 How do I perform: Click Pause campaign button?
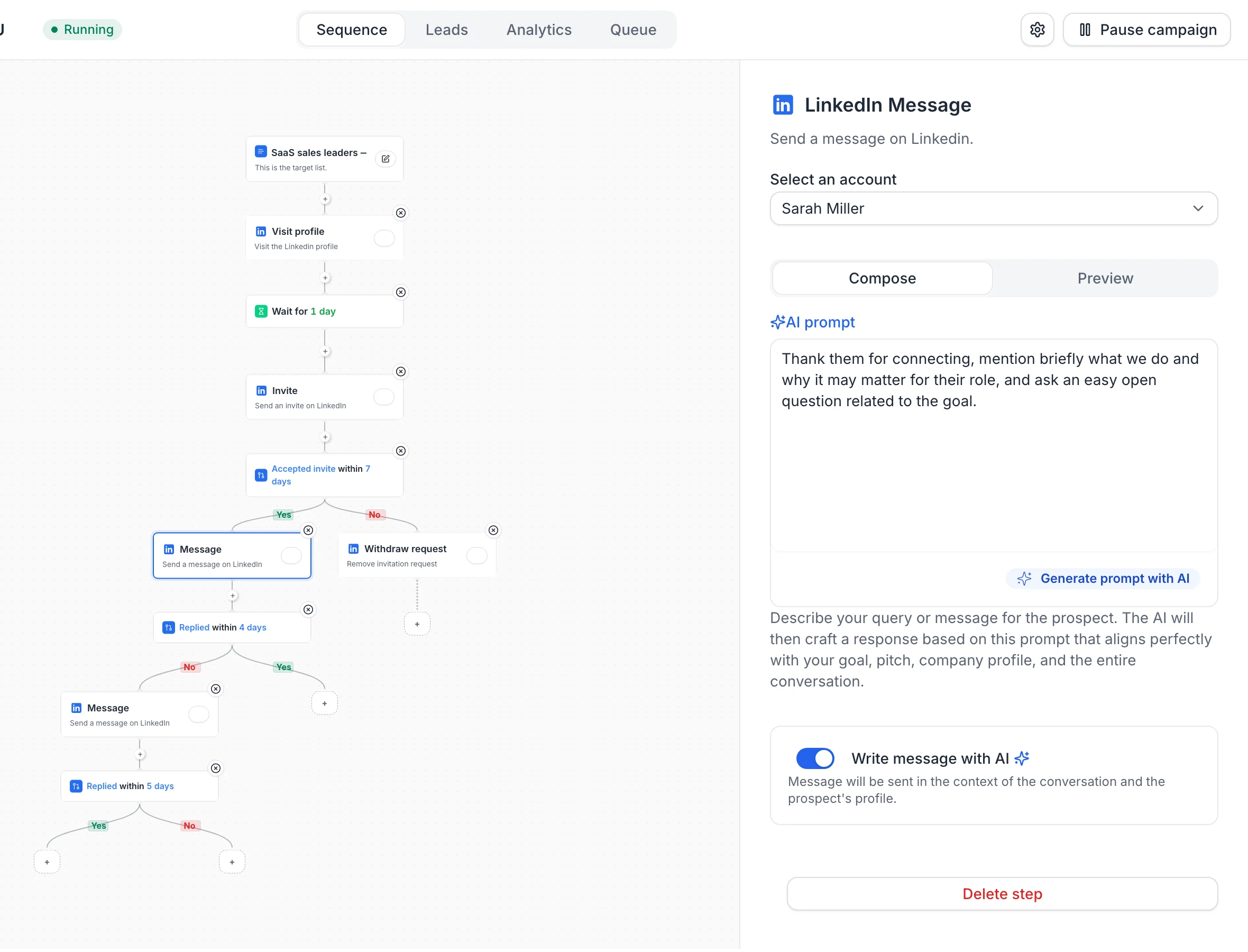1146,30
